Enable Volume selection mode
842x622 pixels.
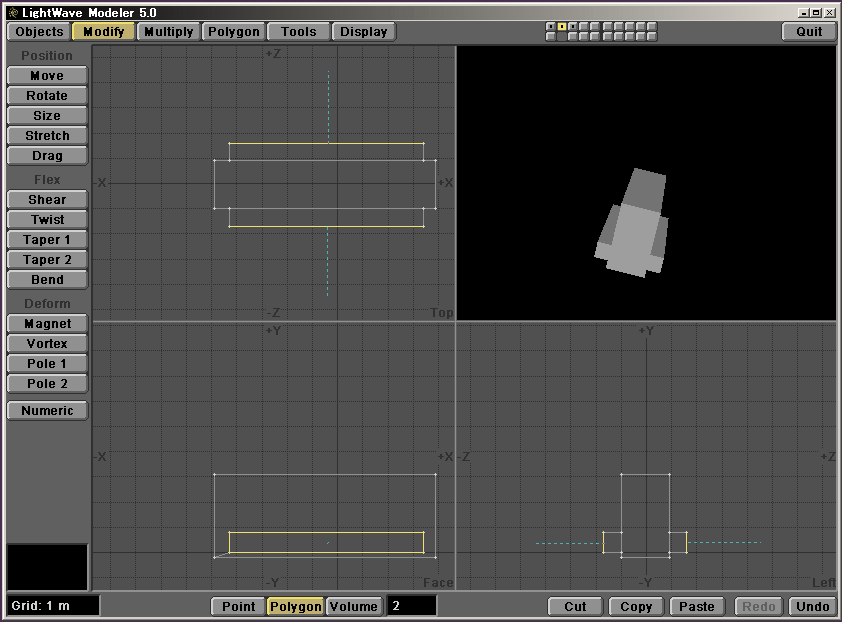click(353, 606)
